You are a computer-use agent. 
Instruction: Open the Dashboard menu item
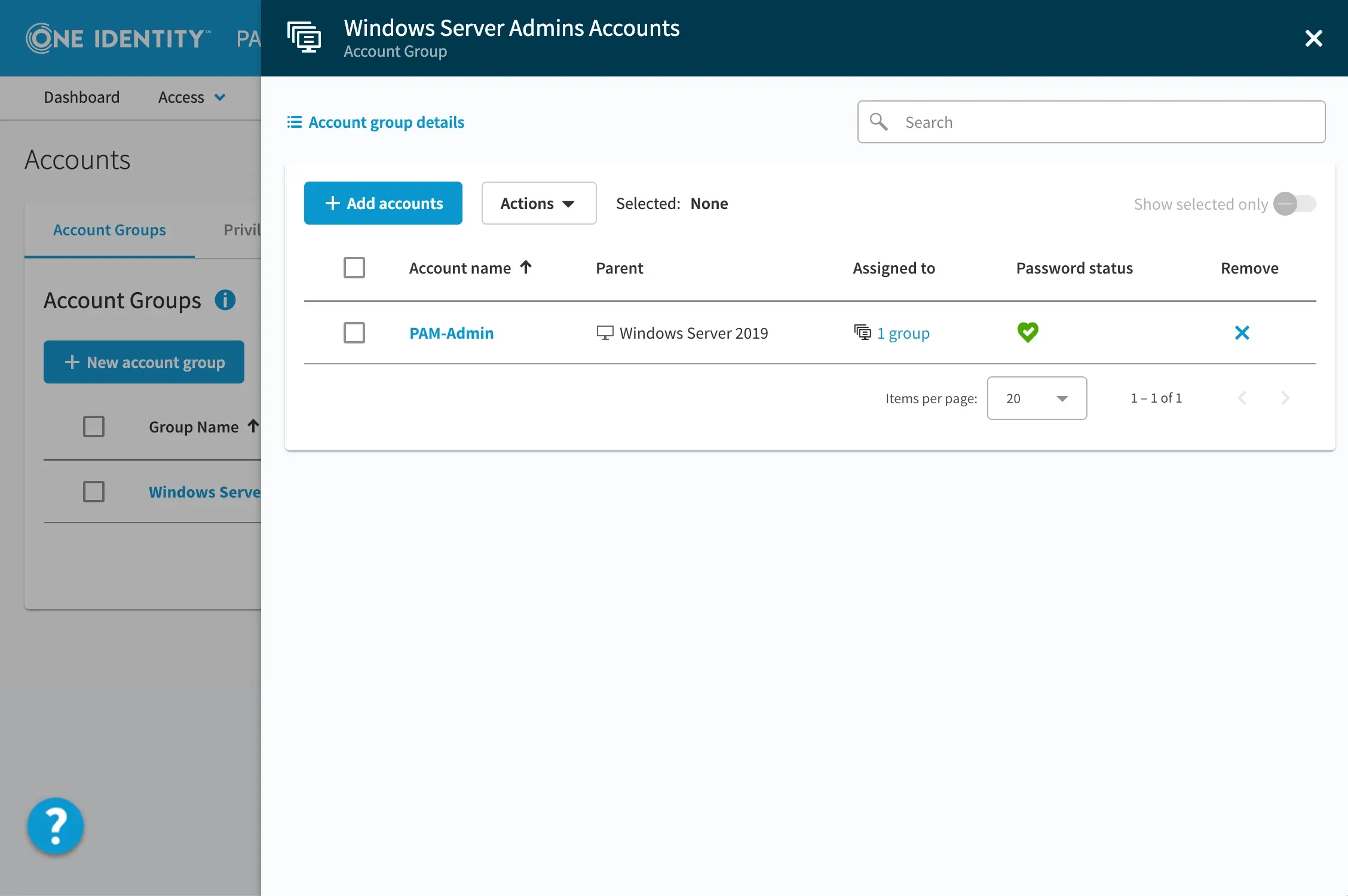coord(82,97)
